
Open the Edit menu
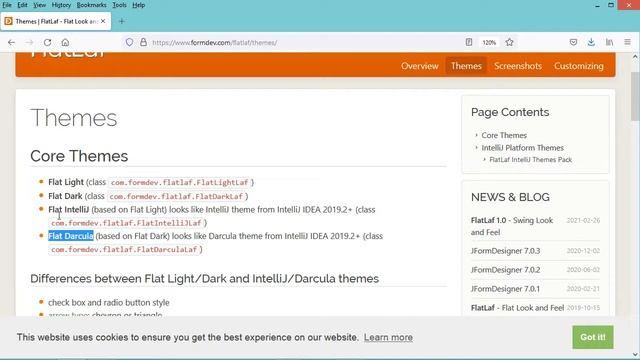click(22, 5)
